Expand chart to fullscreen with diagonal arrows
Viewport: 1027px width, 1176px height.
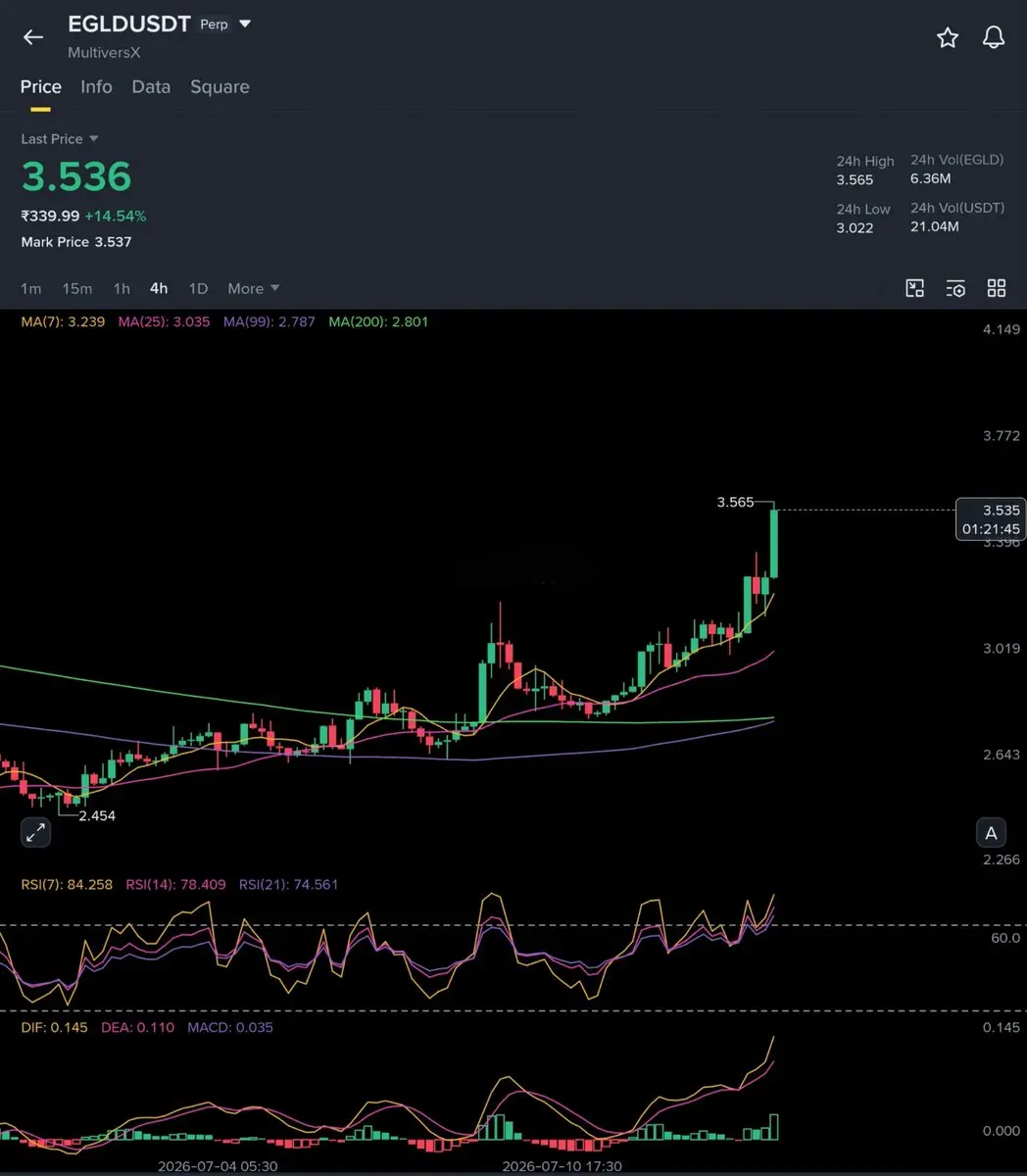click(35, 833)
